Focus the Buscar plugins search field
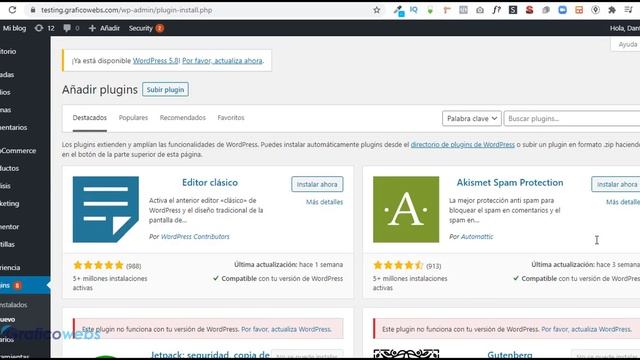The width and height of the screenshot is (640, 360). click(572, 118)
